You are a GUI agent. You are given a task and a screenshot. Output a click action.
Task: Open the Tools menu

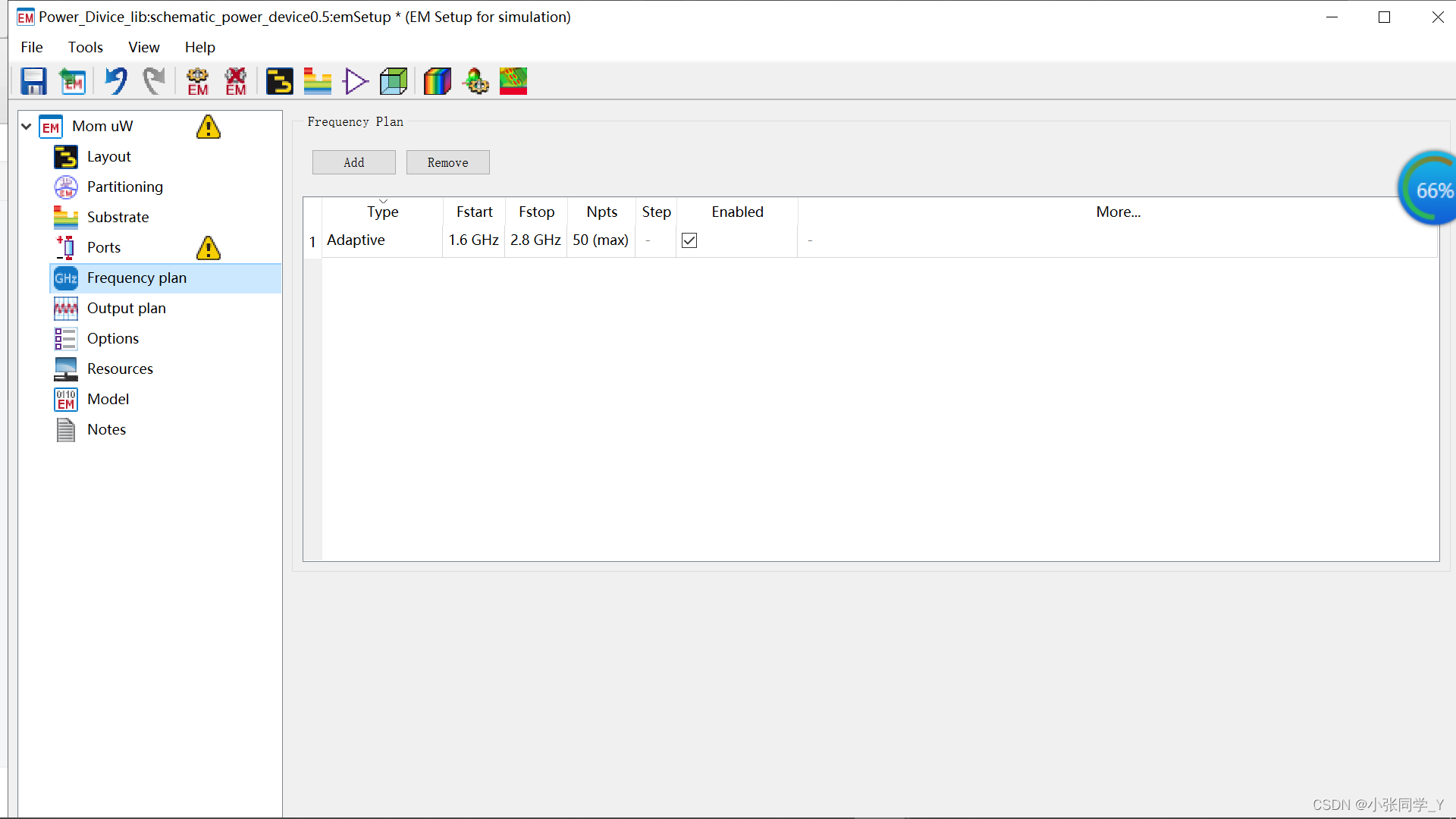85,47
